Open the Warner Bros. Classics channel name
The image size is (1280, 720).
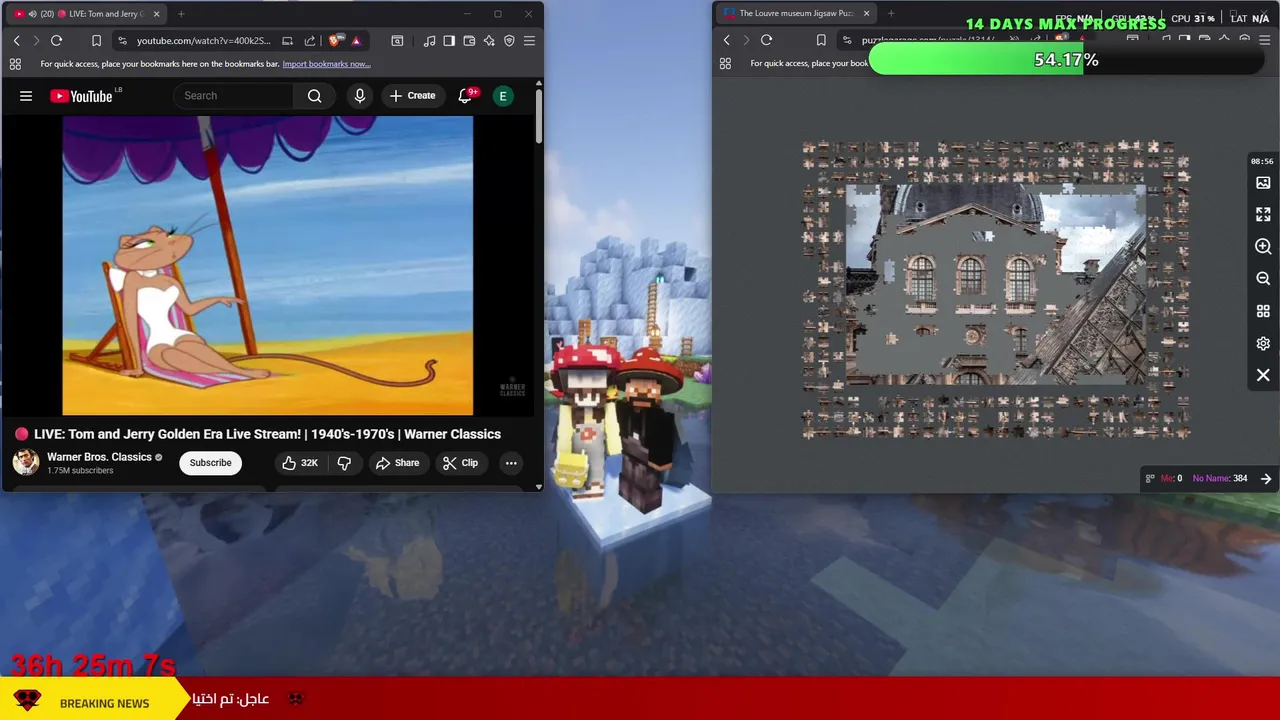(x=99, y=457)
